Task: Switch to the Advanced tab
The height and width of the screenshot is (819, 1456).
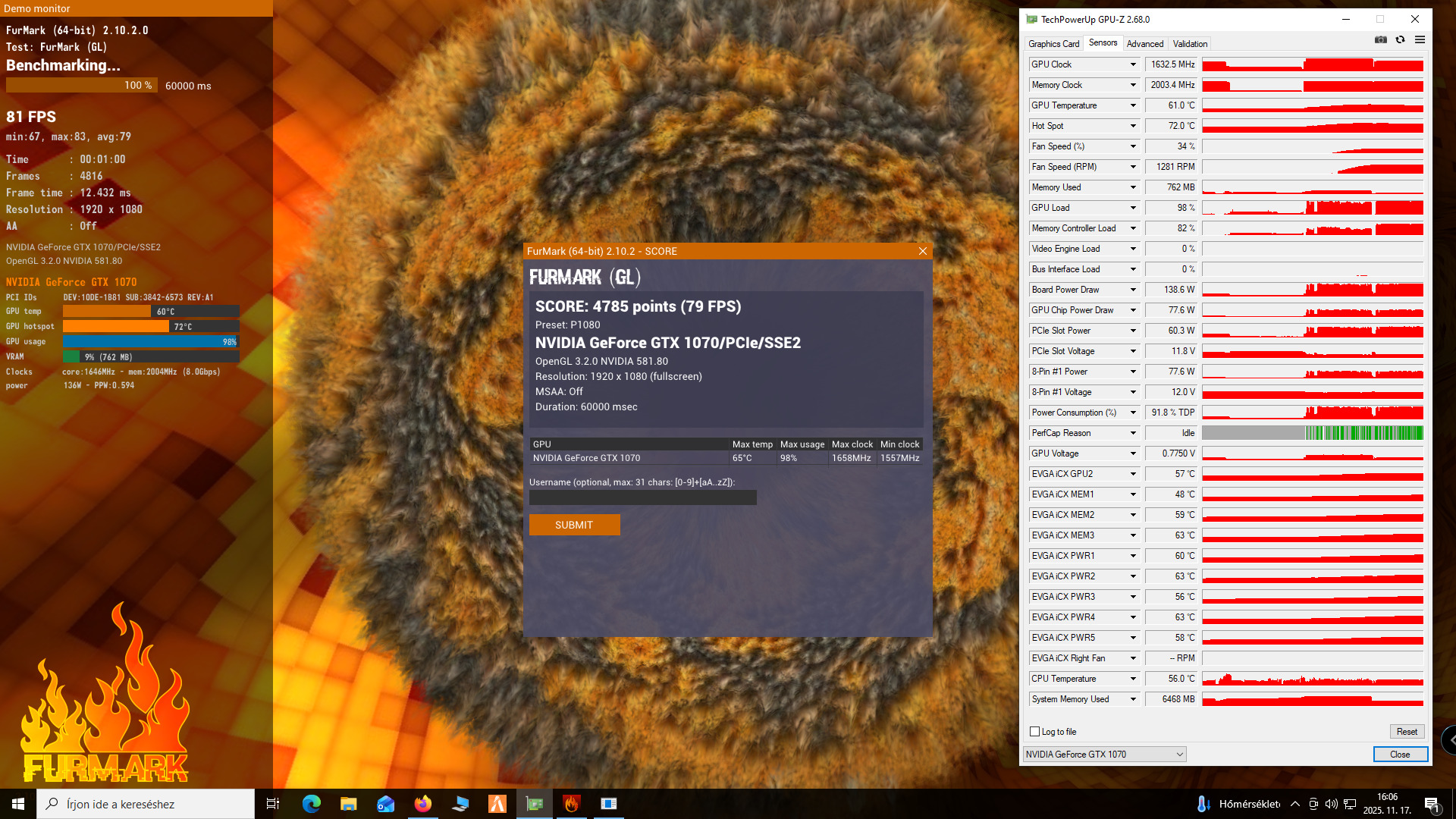Action: pyautogui.click(x=1144, y=44)
